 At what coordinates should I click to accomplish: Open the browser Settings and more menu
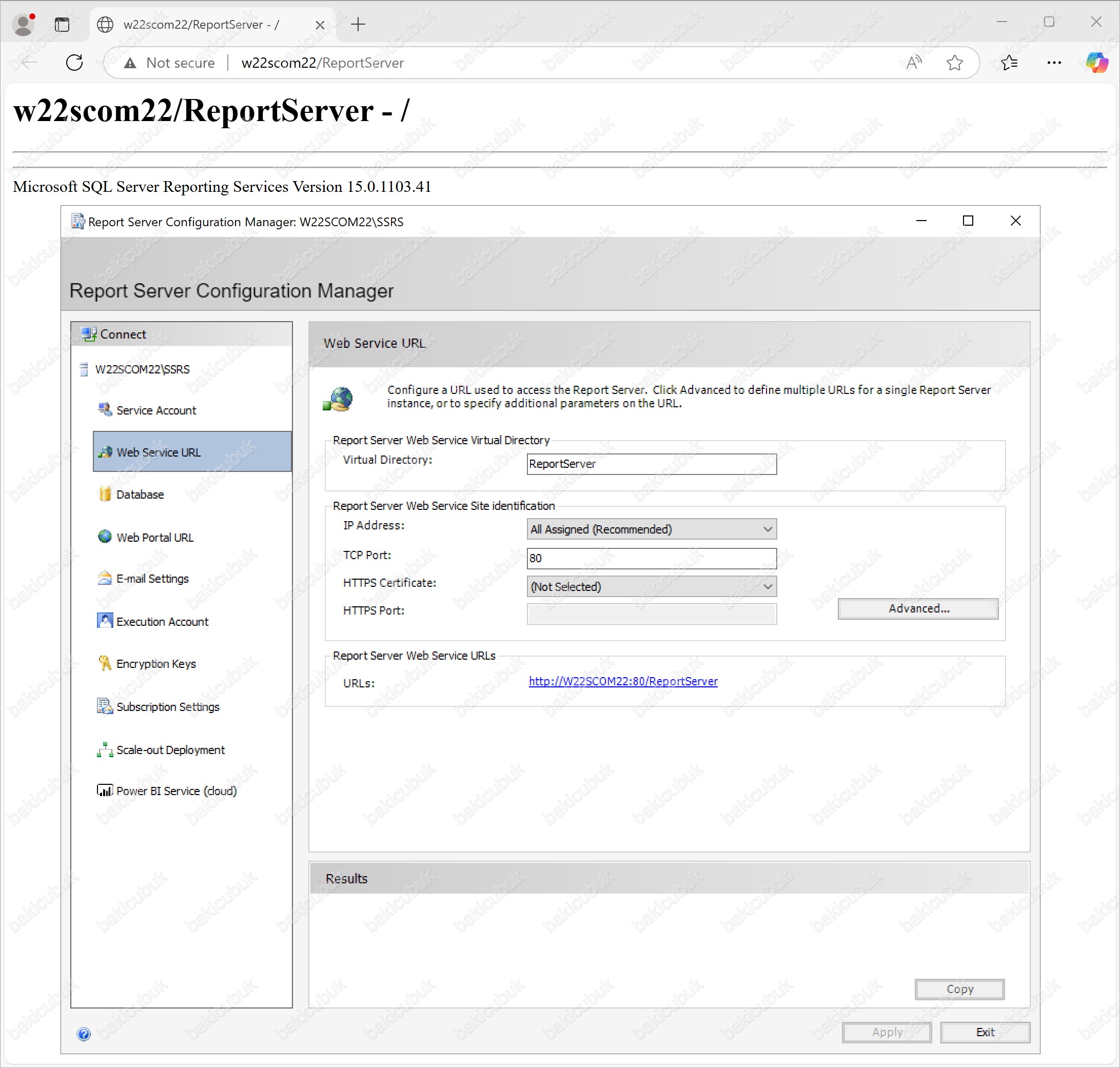1054,63
